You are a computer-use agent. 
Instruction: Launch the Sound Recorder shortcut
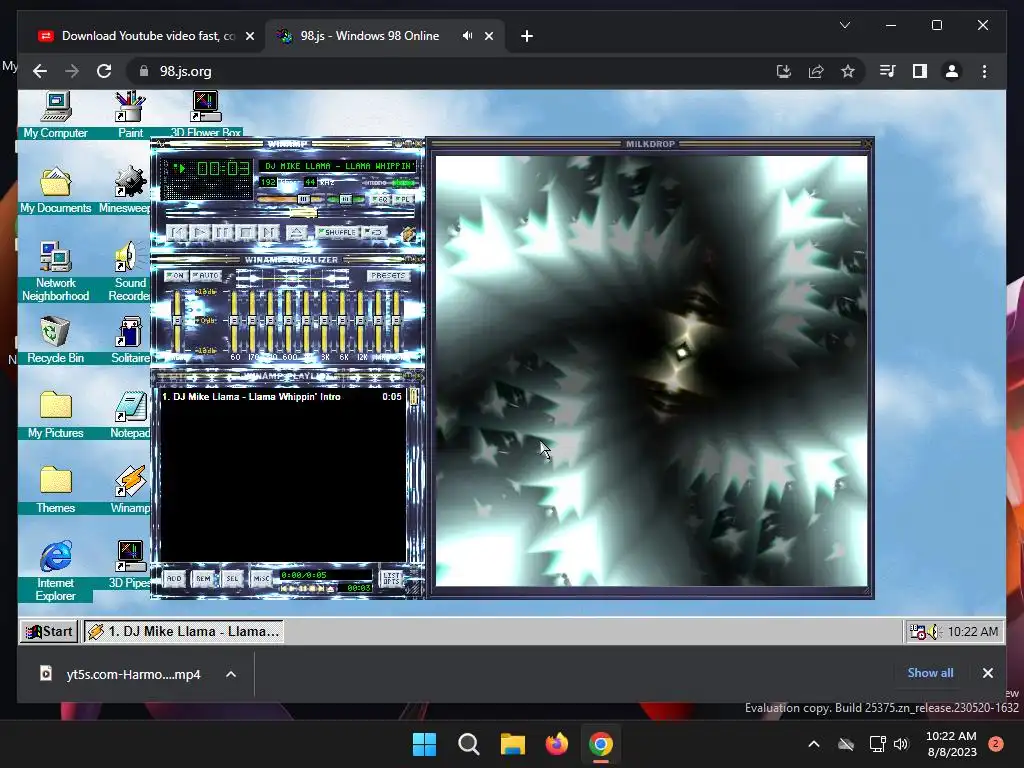tap(130, 271)
